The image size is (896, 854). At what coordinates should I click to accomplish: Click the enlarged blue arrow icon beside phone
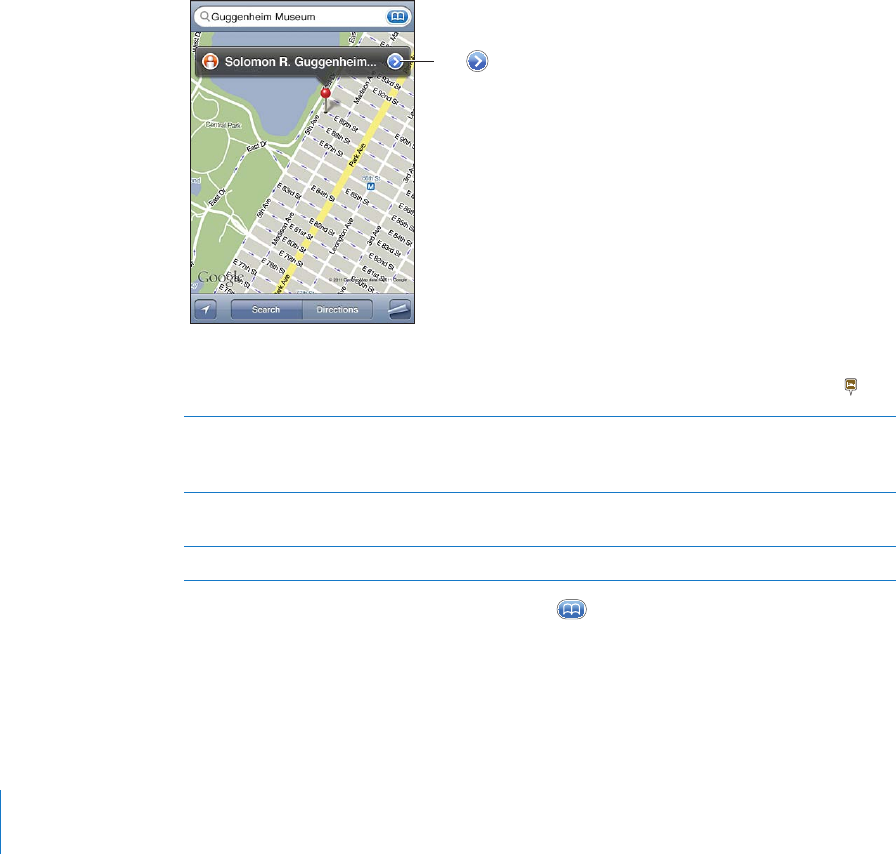pyautogui.click(x=477, y=61)
